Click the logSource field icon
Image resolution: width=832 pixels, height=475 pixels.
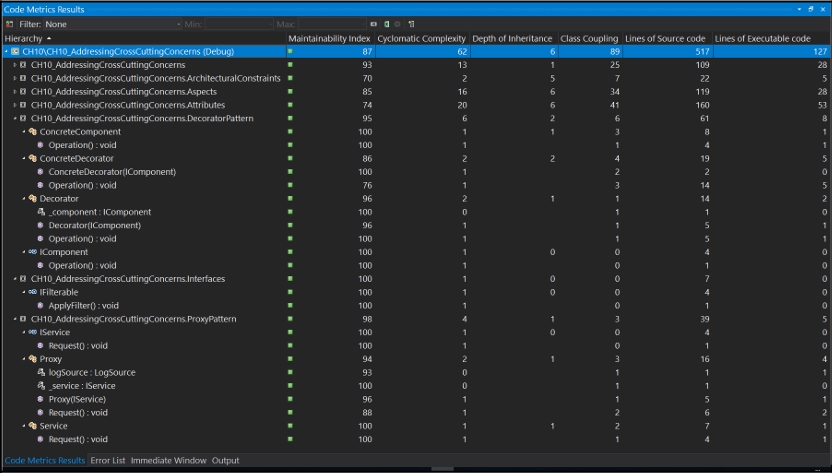coord(41,372)
